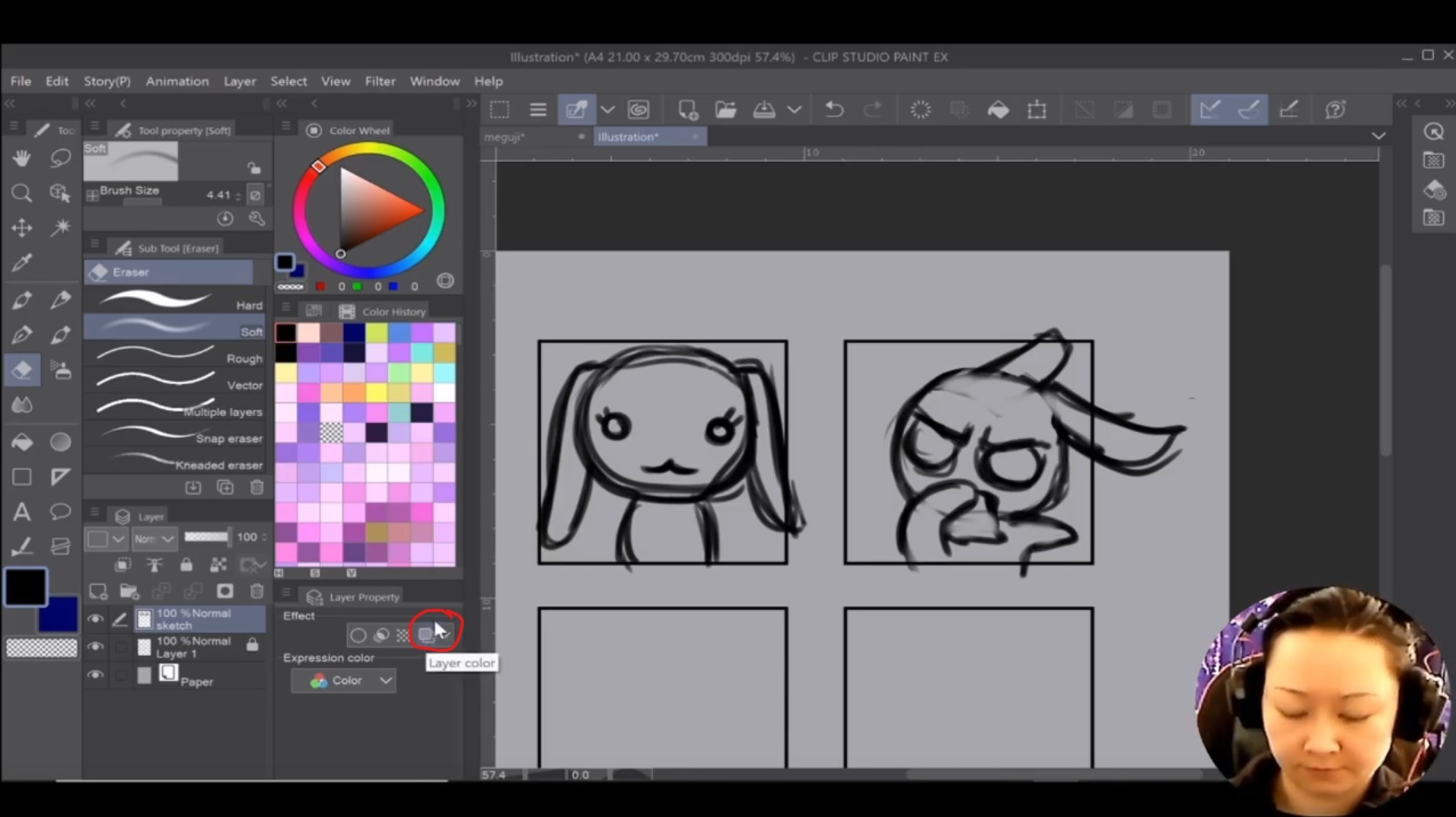Click the Brush Size value field
This screenshot has height=817, width=1456.
tap(218, 196)
